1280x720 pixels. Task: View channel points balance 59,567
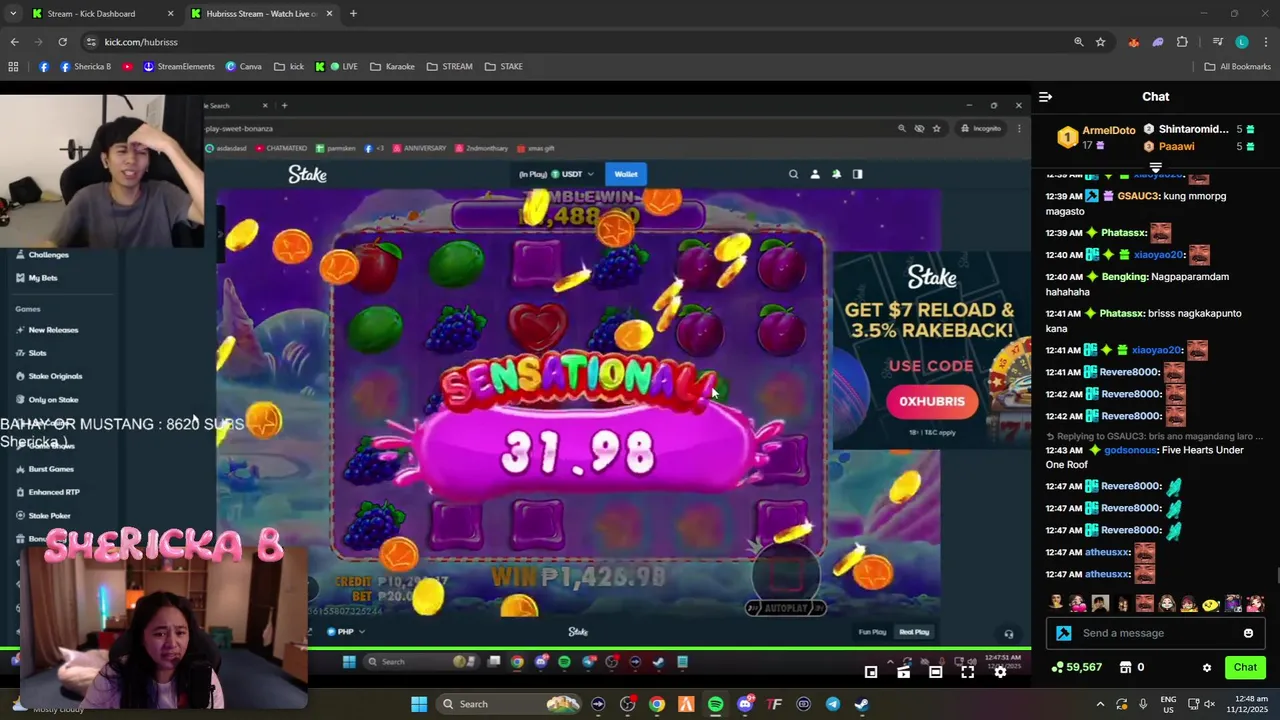(1077, 667)
